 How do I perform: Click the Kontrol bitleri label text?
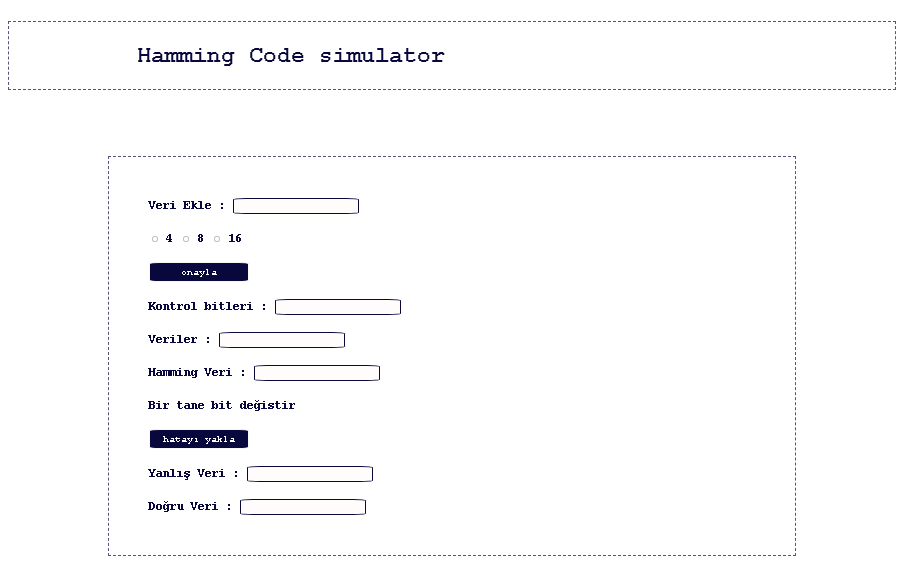point(203,306)
